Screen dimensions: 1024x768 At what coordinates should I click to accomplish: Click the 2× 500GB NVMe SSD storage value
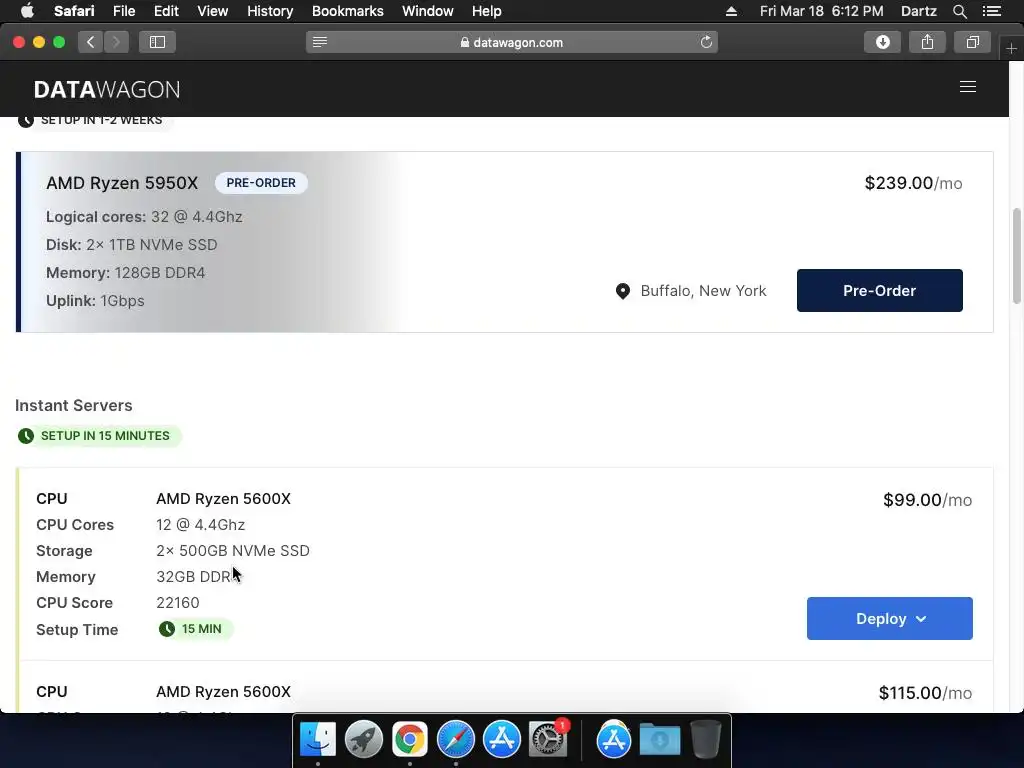pos(232,551)
